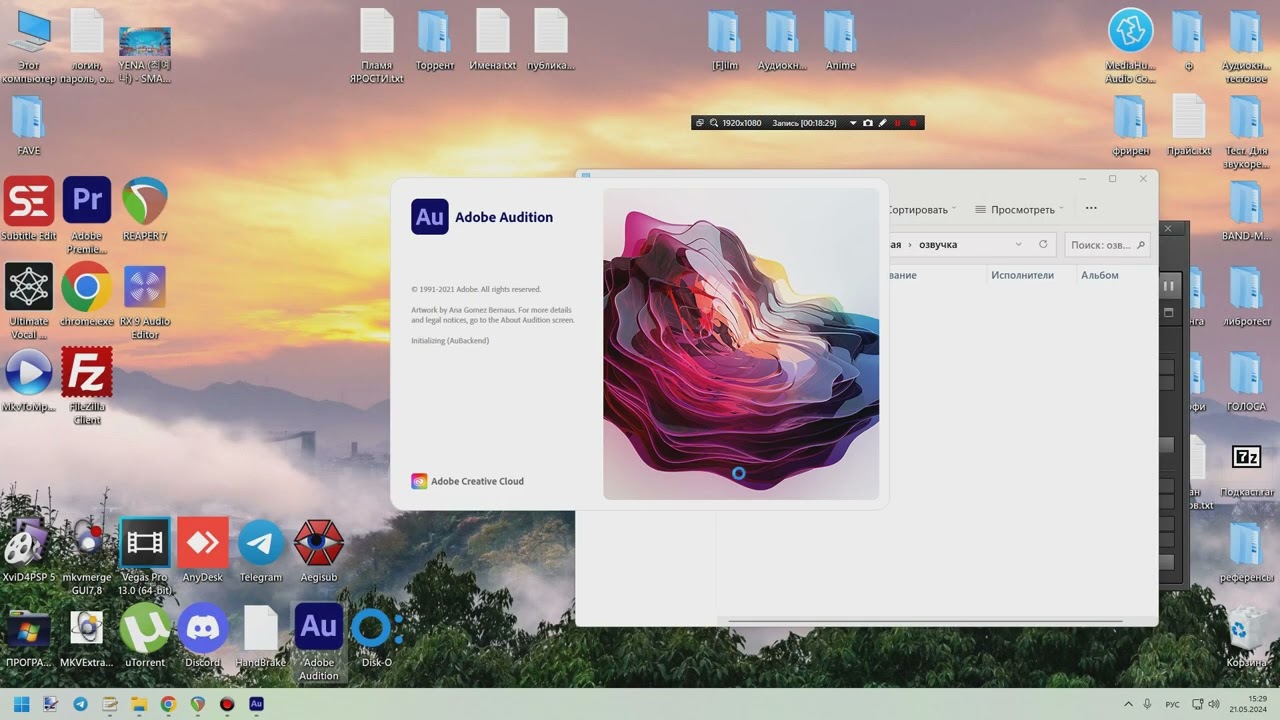
Task: Open the three-dots more options menu in Explorer
Action: (1091, 209)
